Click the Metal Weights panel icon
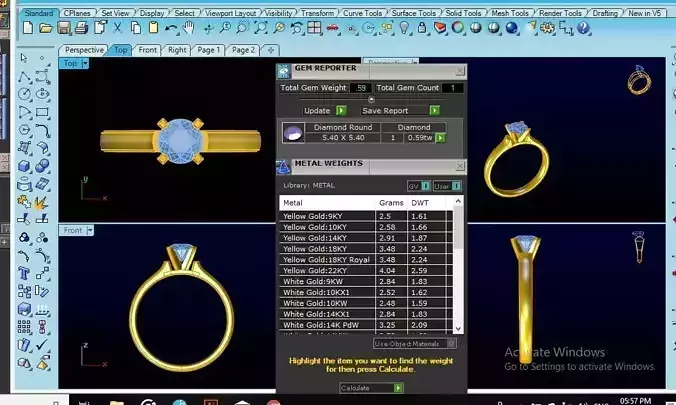This screenshot has height=405, width=676. tap(284, 167)
